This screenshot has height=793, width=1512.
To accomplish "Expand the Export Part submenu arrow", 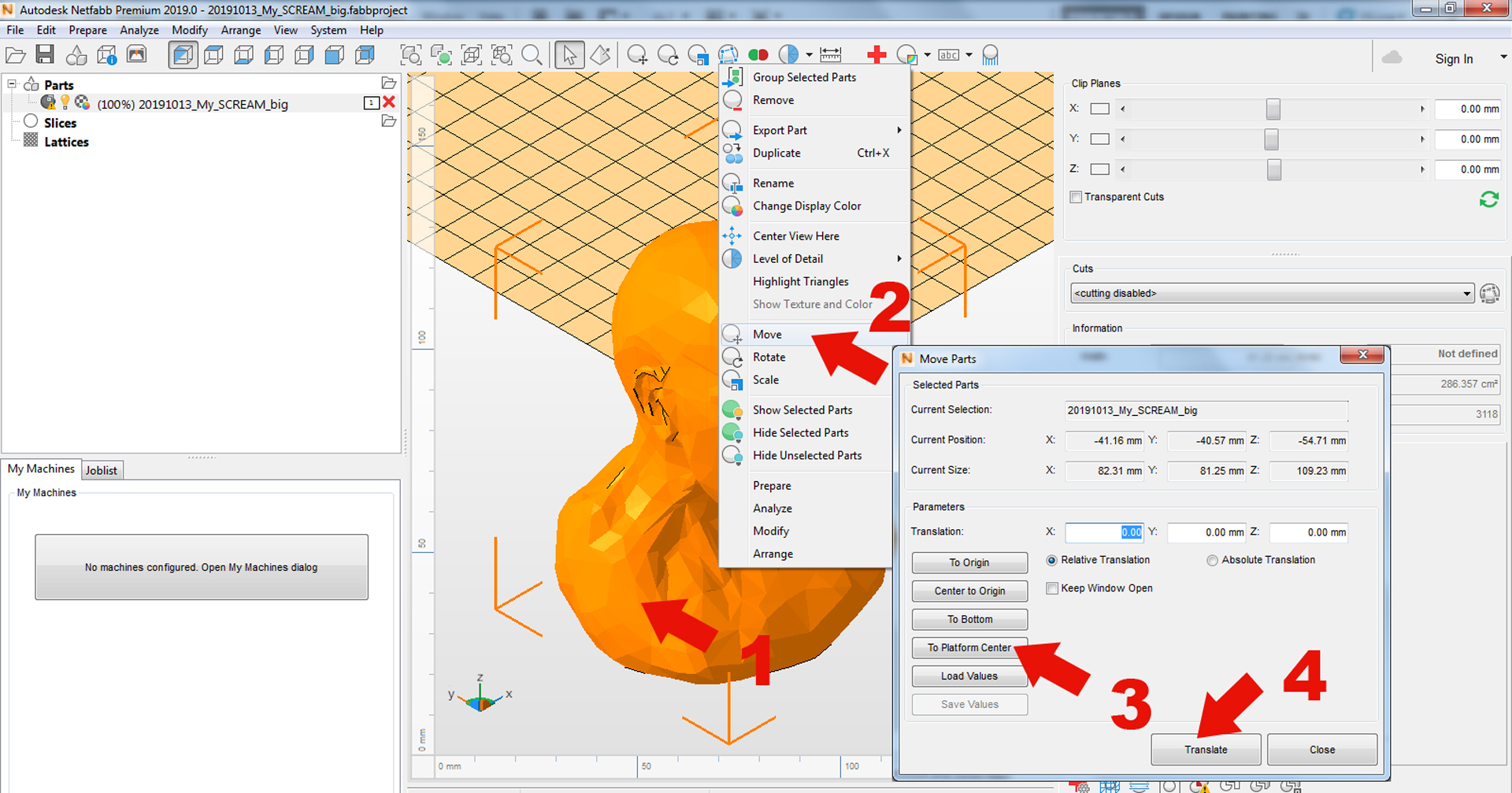I will (899, 130).
